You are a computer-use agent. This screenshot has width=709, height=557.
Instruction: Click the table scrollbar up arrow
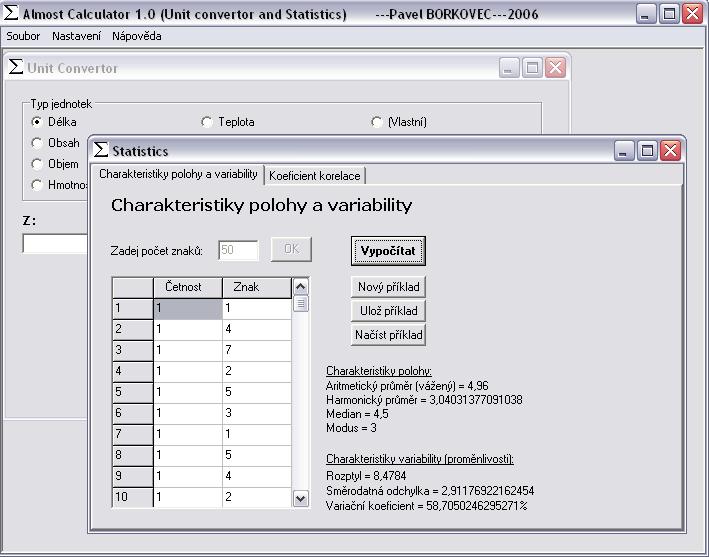(x=301, y=286)
